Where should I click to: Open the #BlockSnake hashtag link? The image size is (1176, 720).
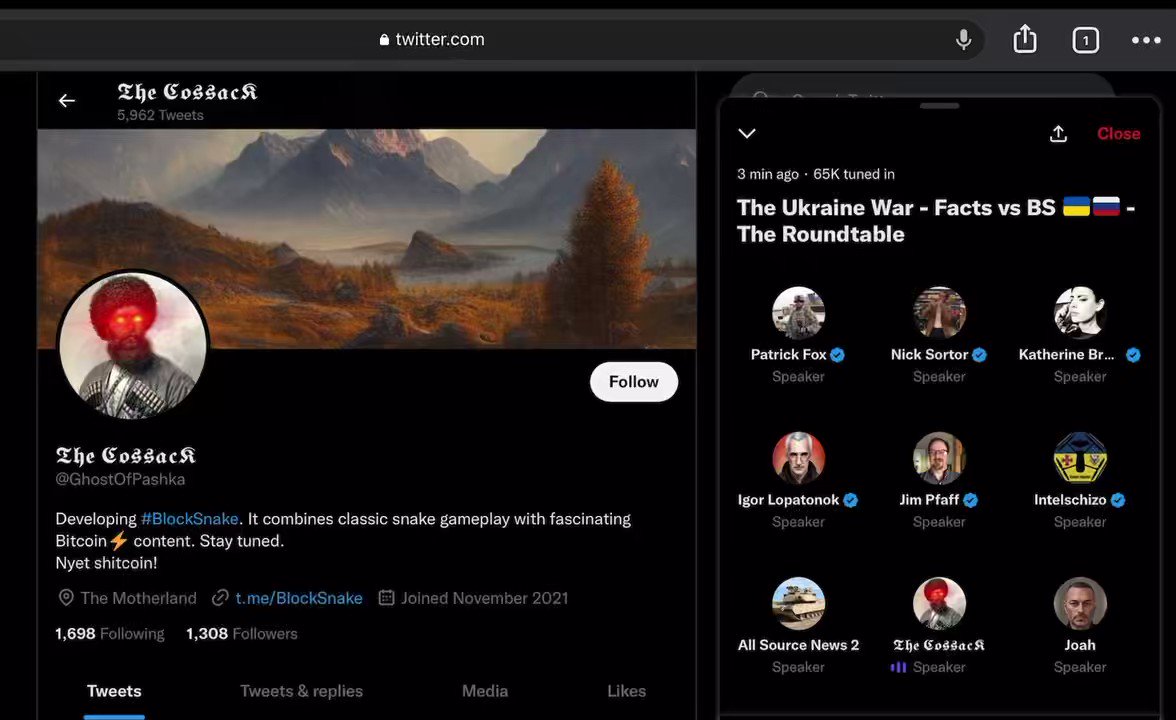(190, 519)
